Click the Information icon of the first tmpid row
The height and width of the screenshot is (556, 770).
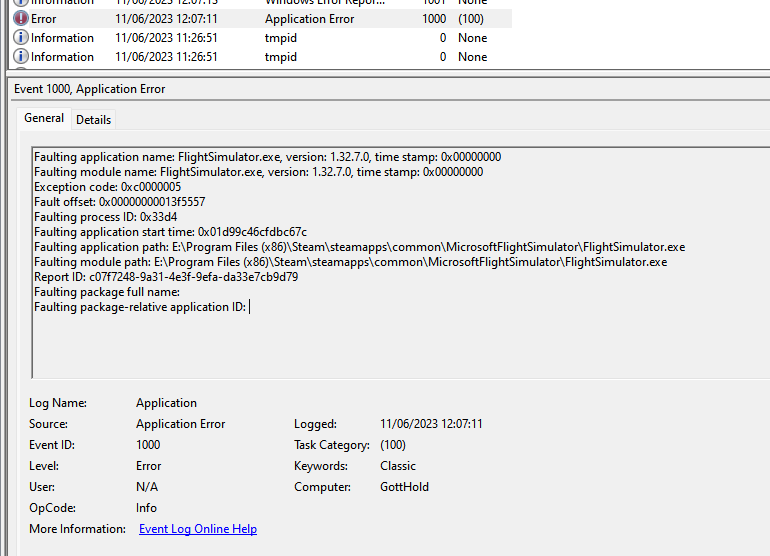(21, 38)
